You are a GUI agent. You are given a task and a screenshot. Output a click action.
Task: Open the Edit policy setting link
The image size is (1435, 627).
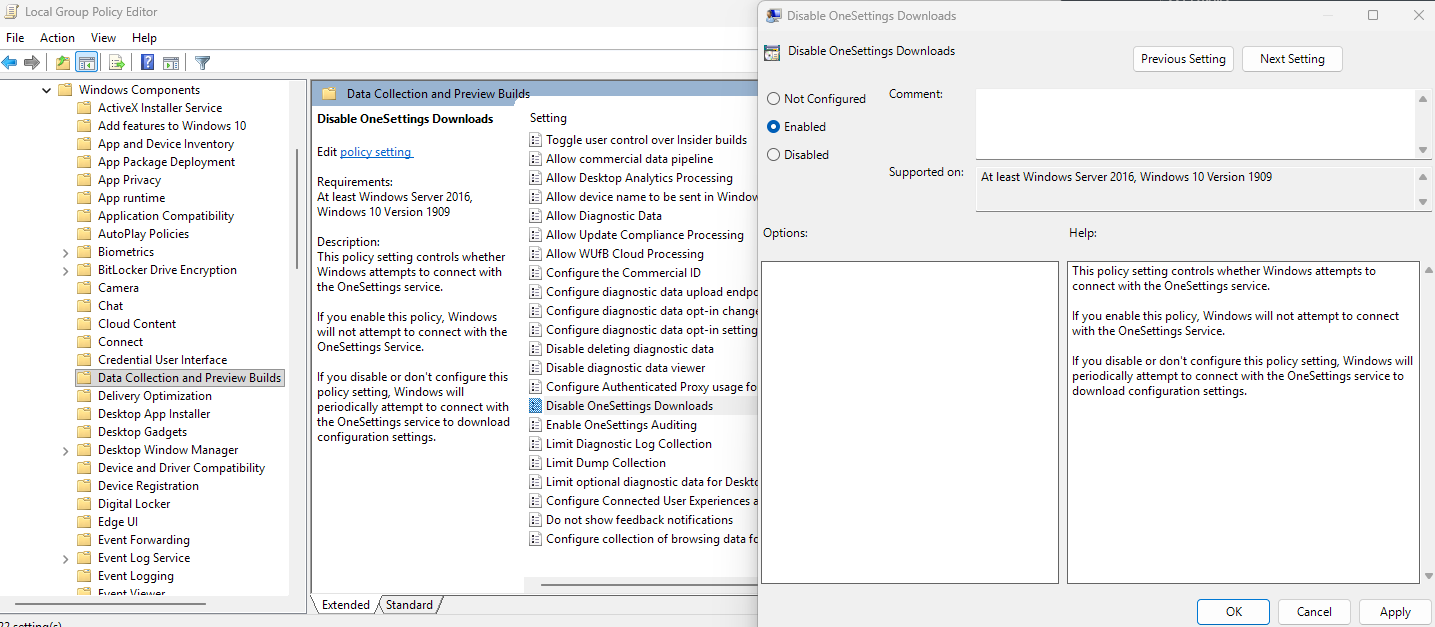click(376, 152)
